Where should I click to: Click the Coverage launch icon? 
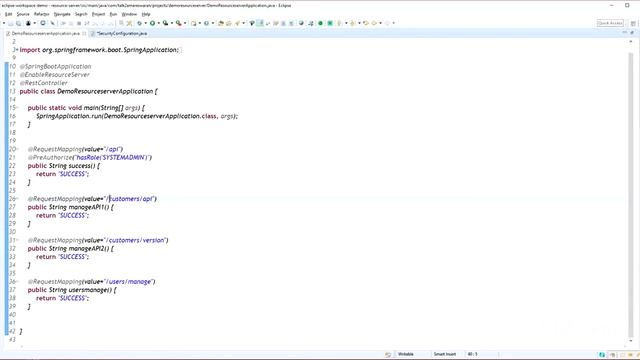coord(165,23)
